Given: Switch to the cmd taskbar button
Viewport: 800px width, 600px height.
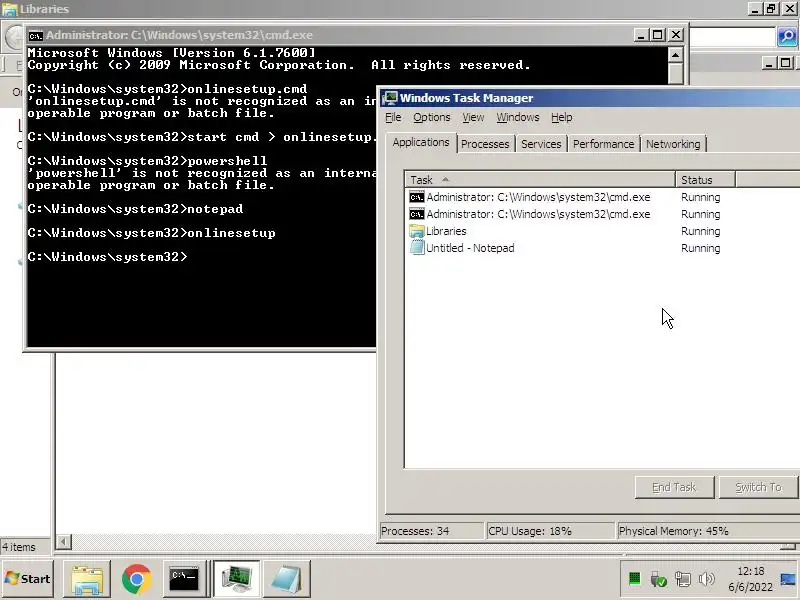Looking at the screenshot, I should 185,579.
